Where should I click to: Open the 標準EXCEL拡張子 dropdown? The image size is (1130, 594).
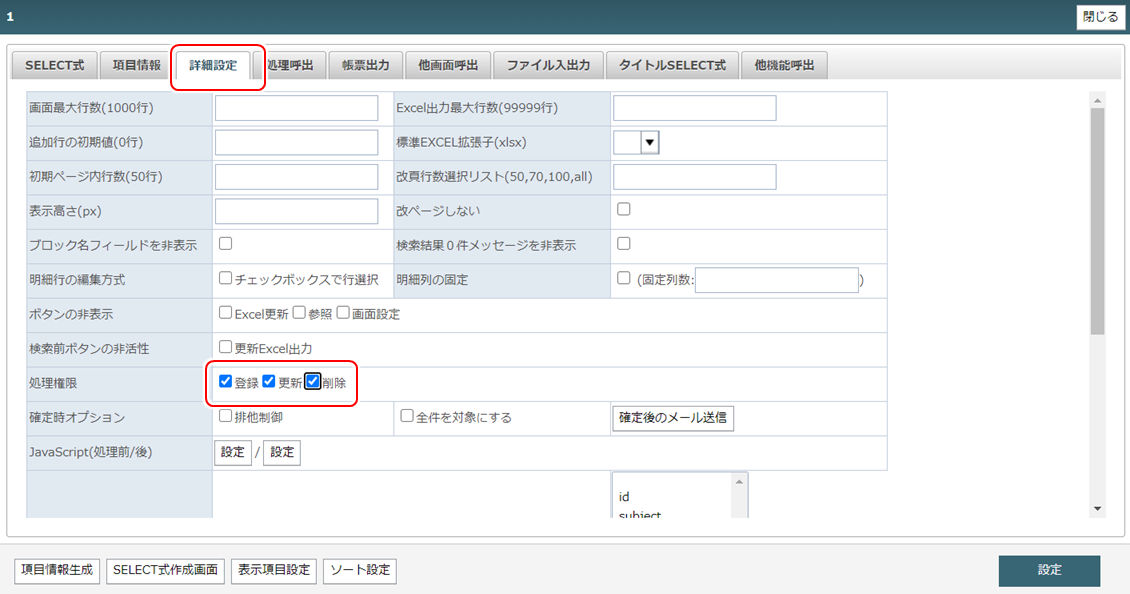(x=636, y=143)
